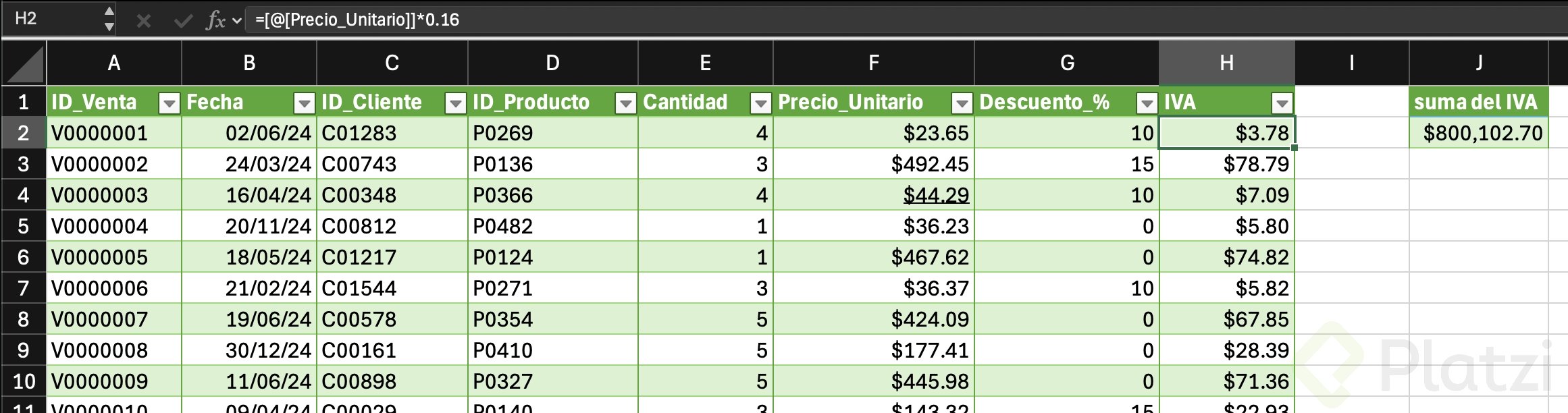Click the confirm checkmark formula icon
This screenshot has width=1568, height=413.
[182, 20]
